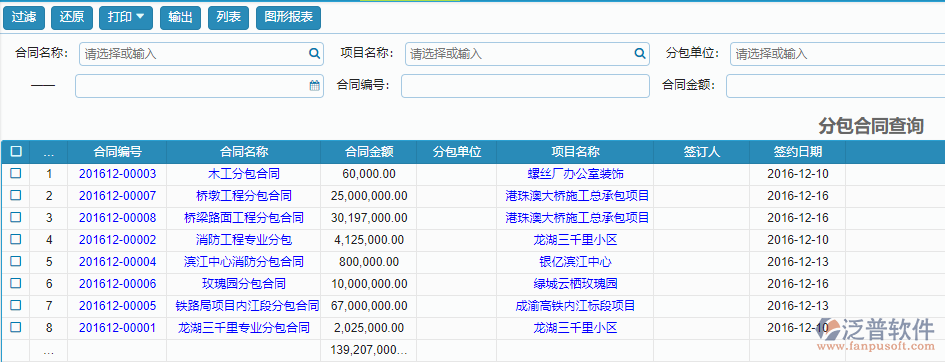Check the box for row 201612-00005
The height and width of the screenshot is (362, 945).
click(16, 305)
